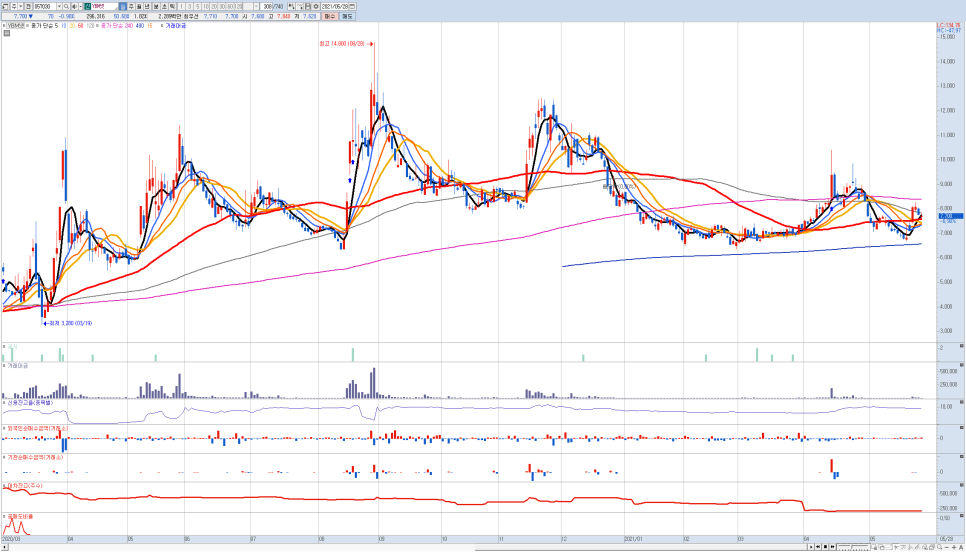Switch chart to monthly with 월 button
Screen dimensions: 966x552
click(140, 6)
